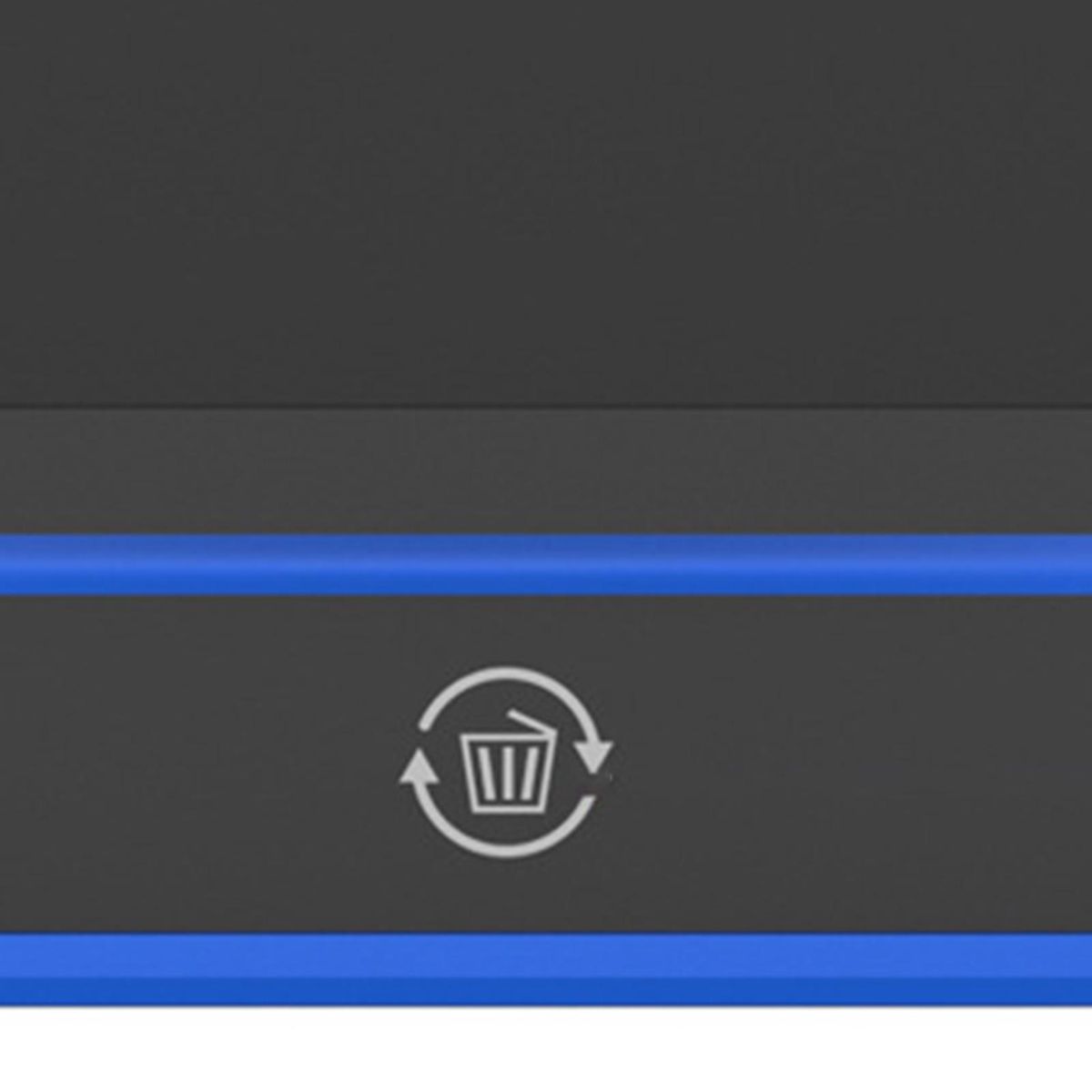The width and height of the screenshot is (1092, 1092).
Task: Click the upper blue stripe
Action: click(x=546, y=564)
